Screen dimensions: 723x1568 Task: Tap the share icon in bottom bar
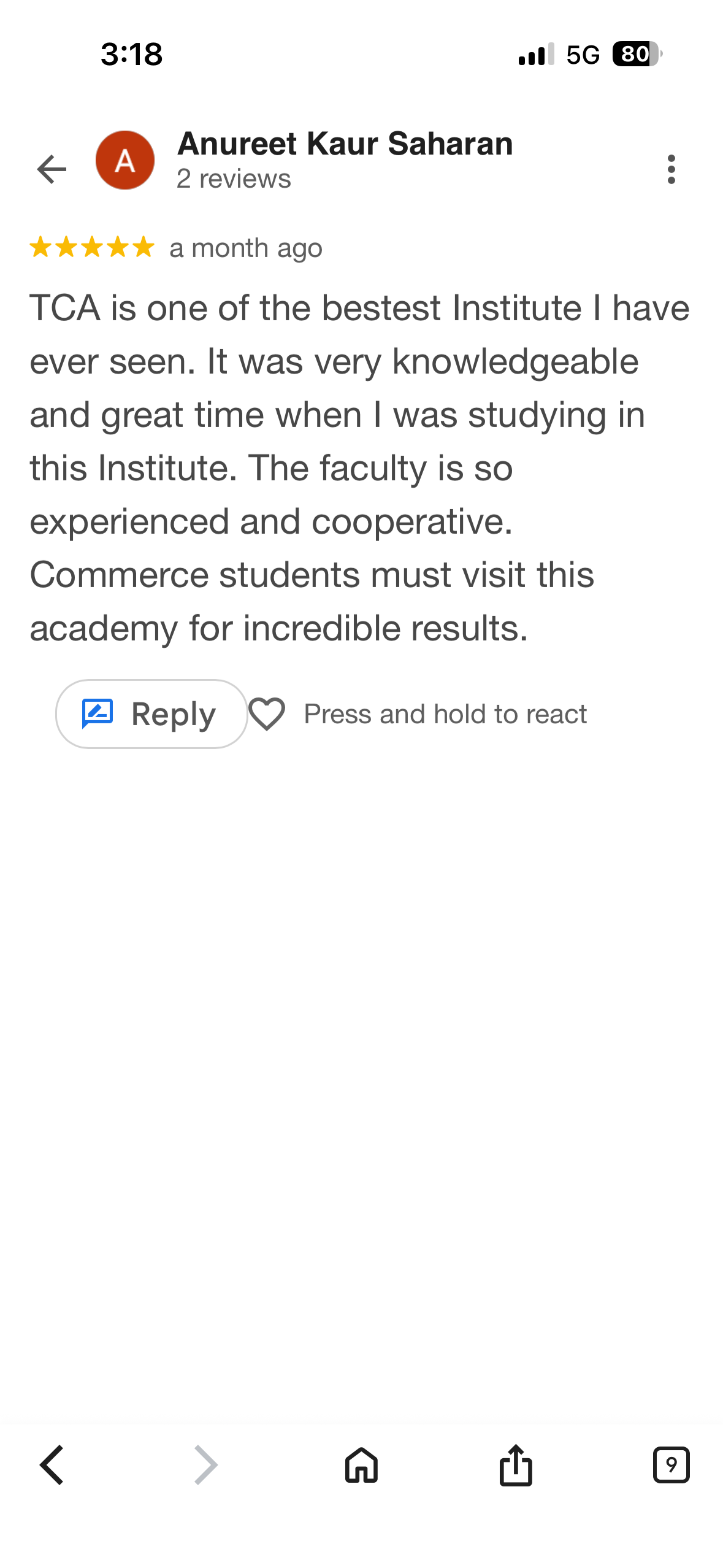pos(516,1465)
